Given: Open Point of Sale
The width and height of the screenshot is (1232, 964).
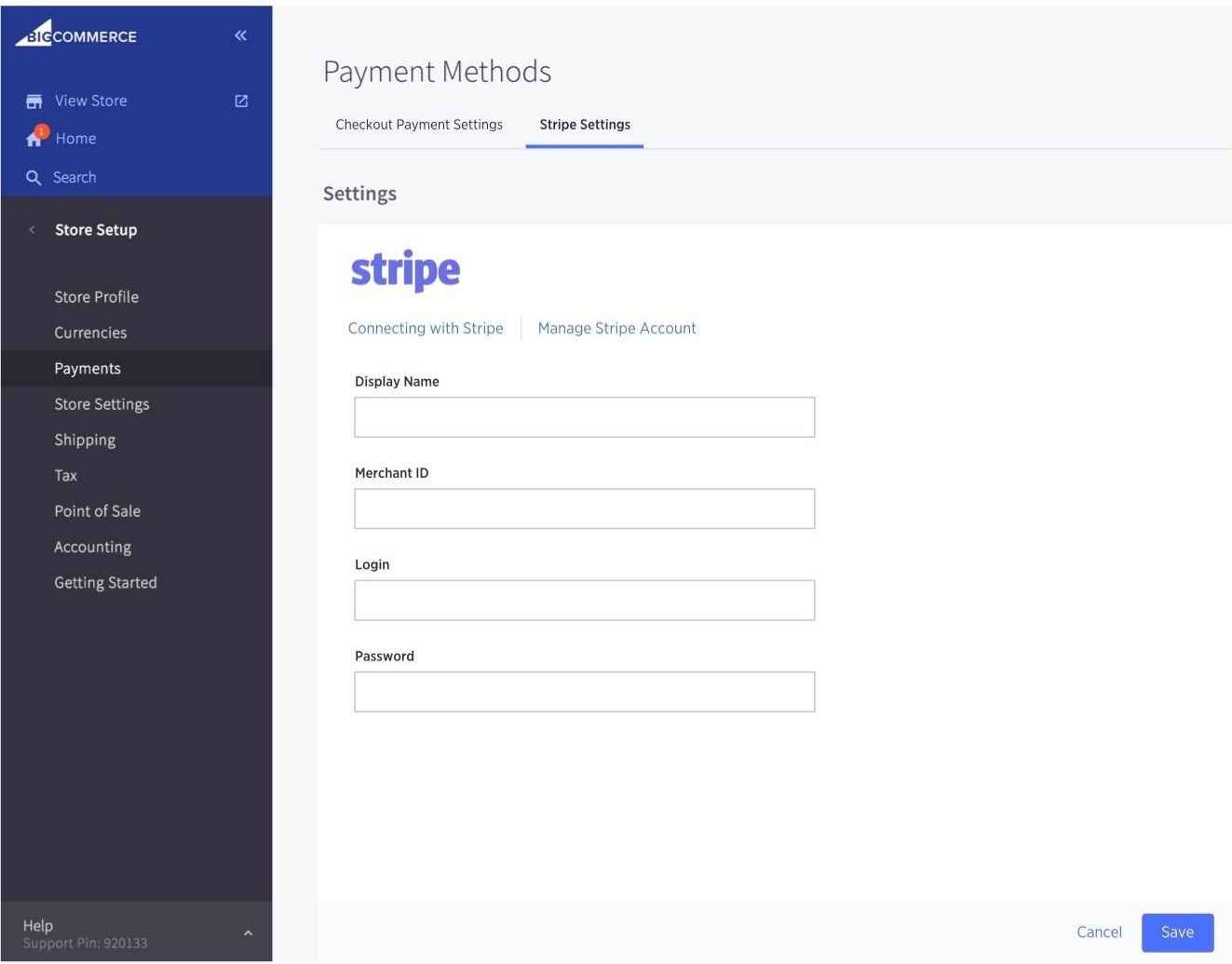Looking at the screenshot, I should pos(97,511).
